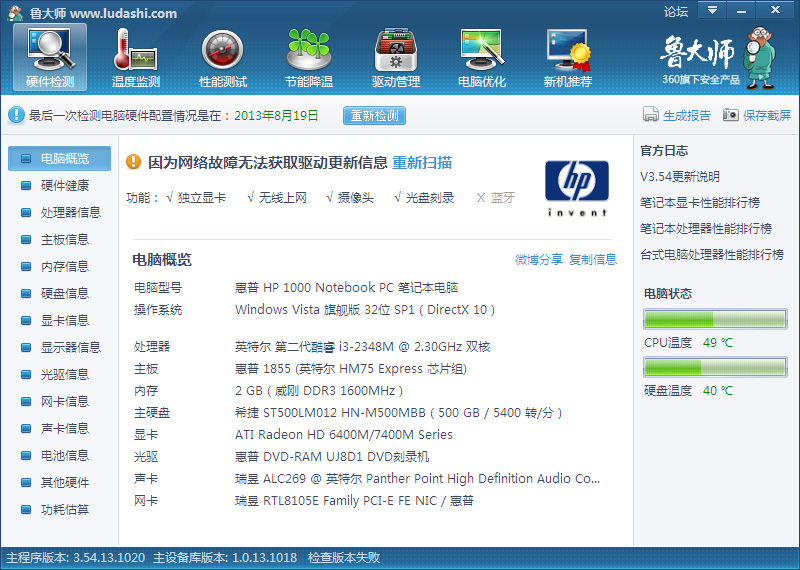Open 新机推荐 new machine recommendations

tap(567, 58)
